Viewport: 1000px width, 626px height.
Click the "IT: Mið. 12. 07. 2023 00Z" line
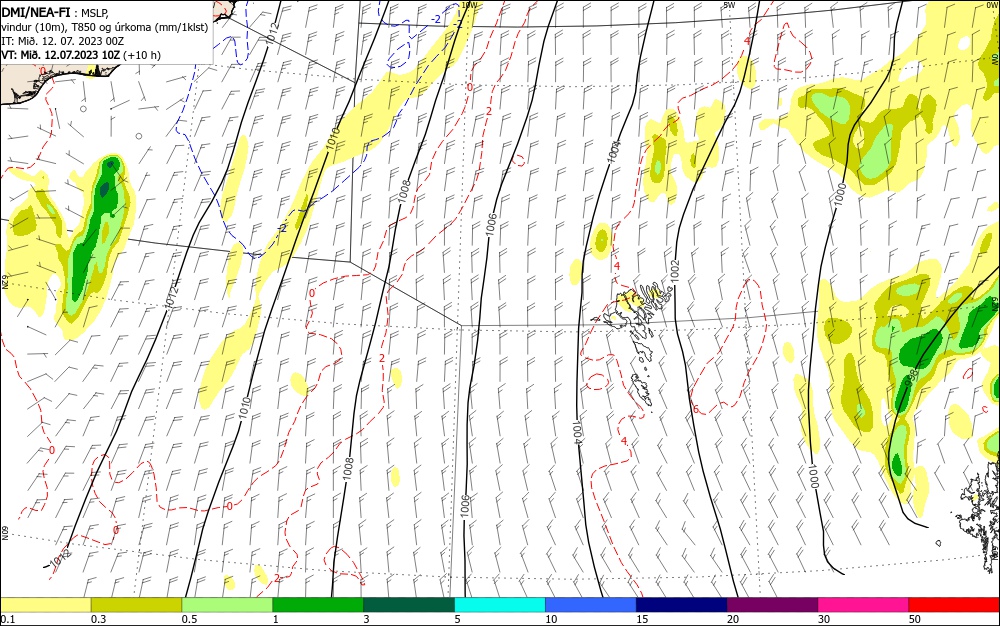(62, 41)
